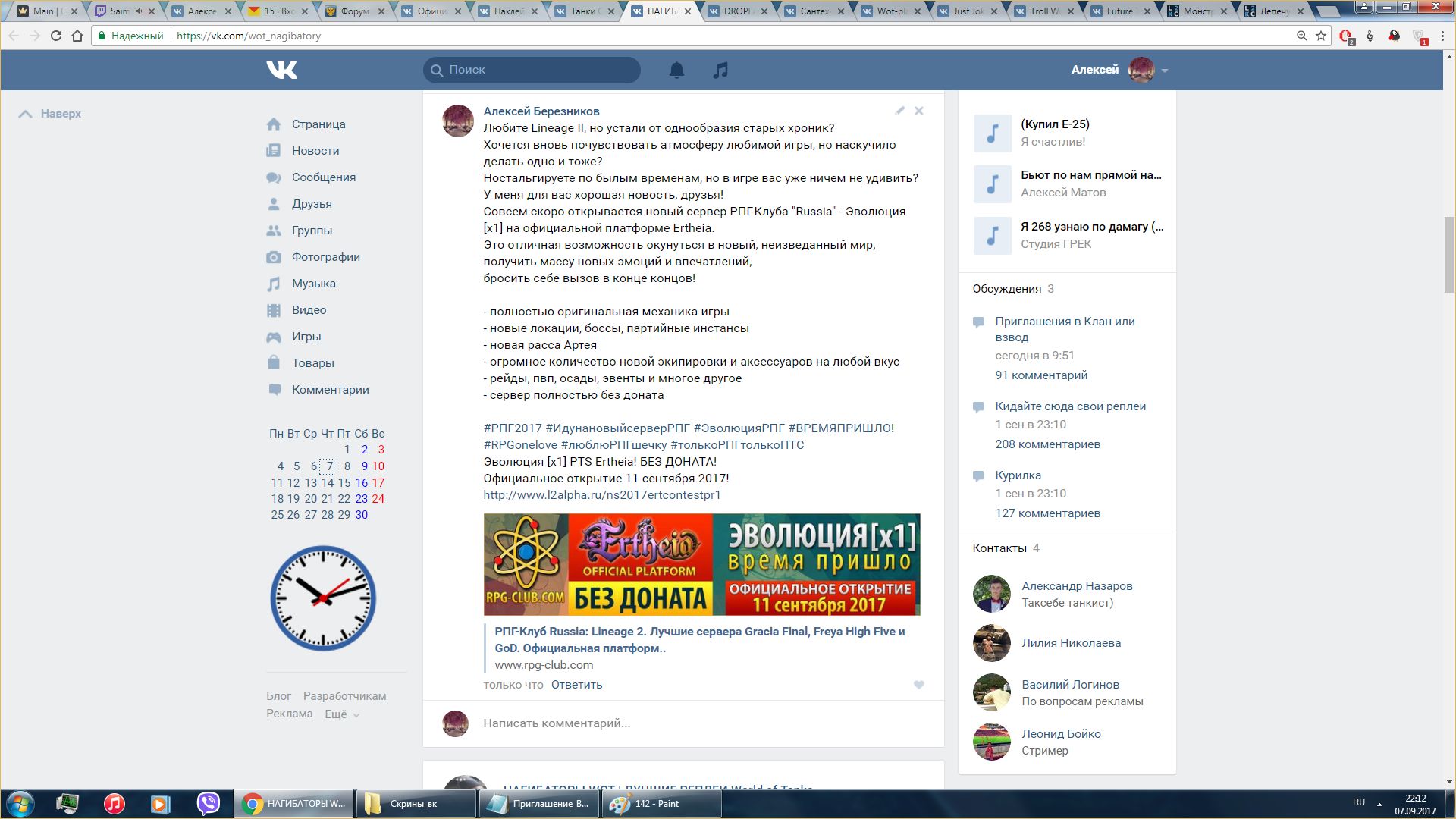Open profile menu dropdown next to Алексей
This screenshot has height=819, width=1456.
(1165, 71)
